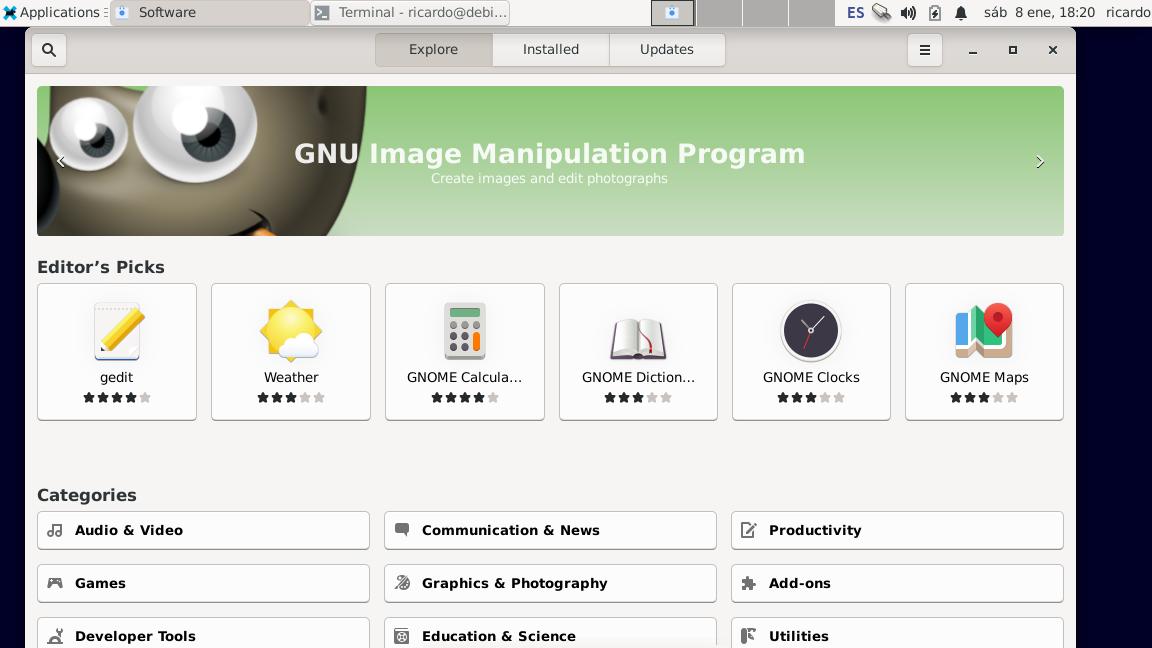Select the Software window in the taskbar

(209, 12)
